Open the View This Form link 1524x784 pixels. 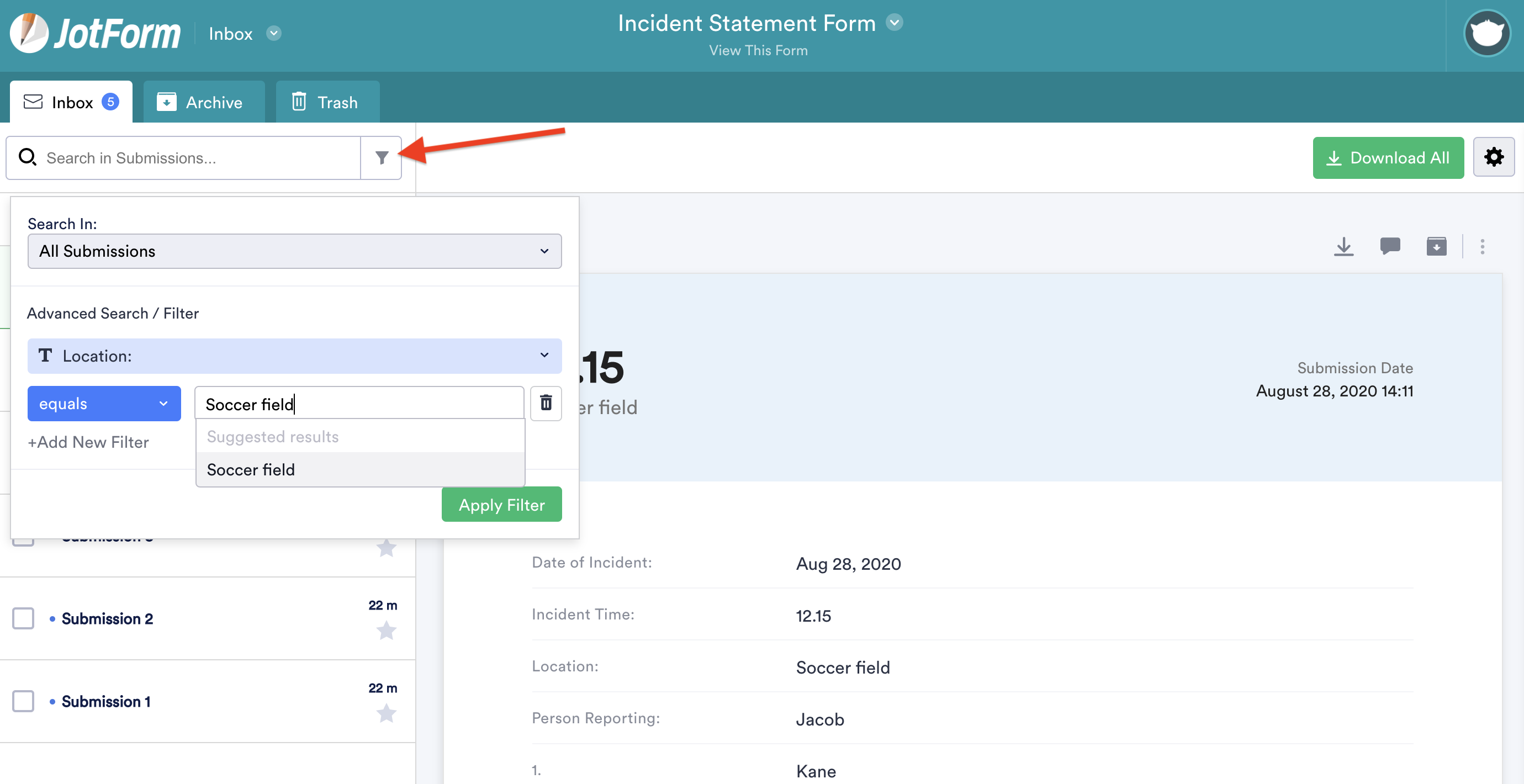pos(758,50)
